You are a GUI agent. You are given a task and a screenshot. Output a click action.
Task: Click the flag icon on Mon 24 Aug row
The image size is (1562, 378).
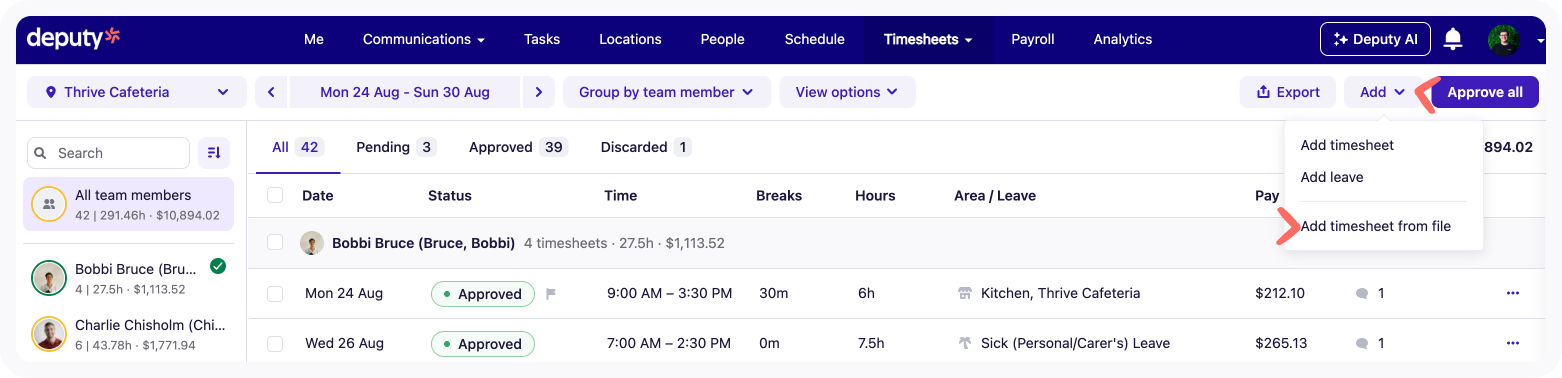pyautogui.click(x=550, y=294)
